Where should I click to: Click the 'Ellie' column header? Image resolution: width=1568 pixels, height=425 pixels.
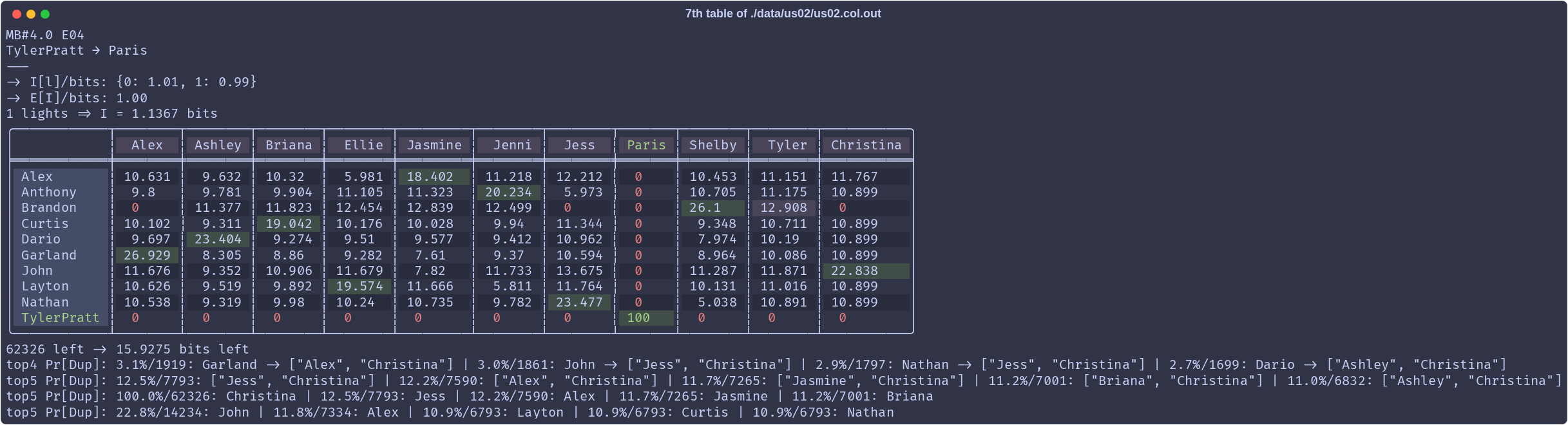click(x=359, y=145)
